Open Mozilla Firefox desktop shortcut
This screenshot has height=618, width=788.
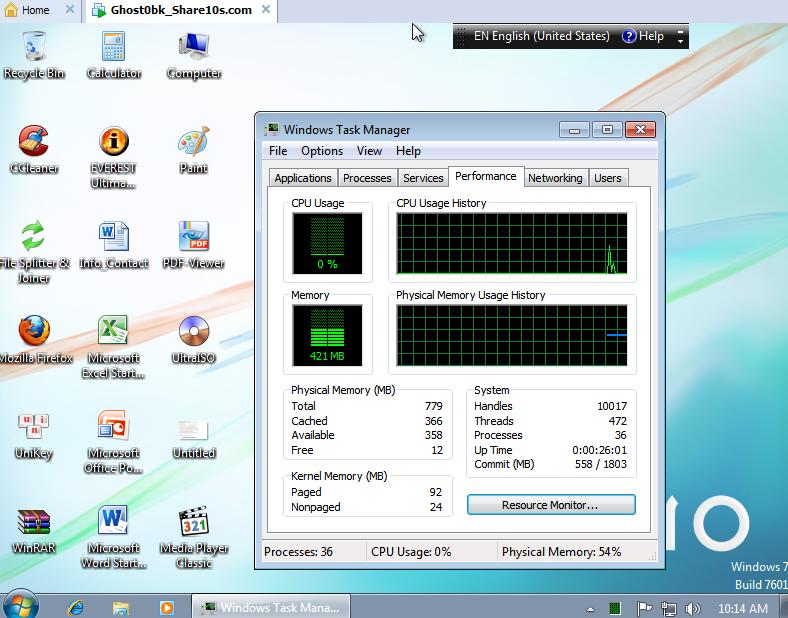(x=34, y=340)
